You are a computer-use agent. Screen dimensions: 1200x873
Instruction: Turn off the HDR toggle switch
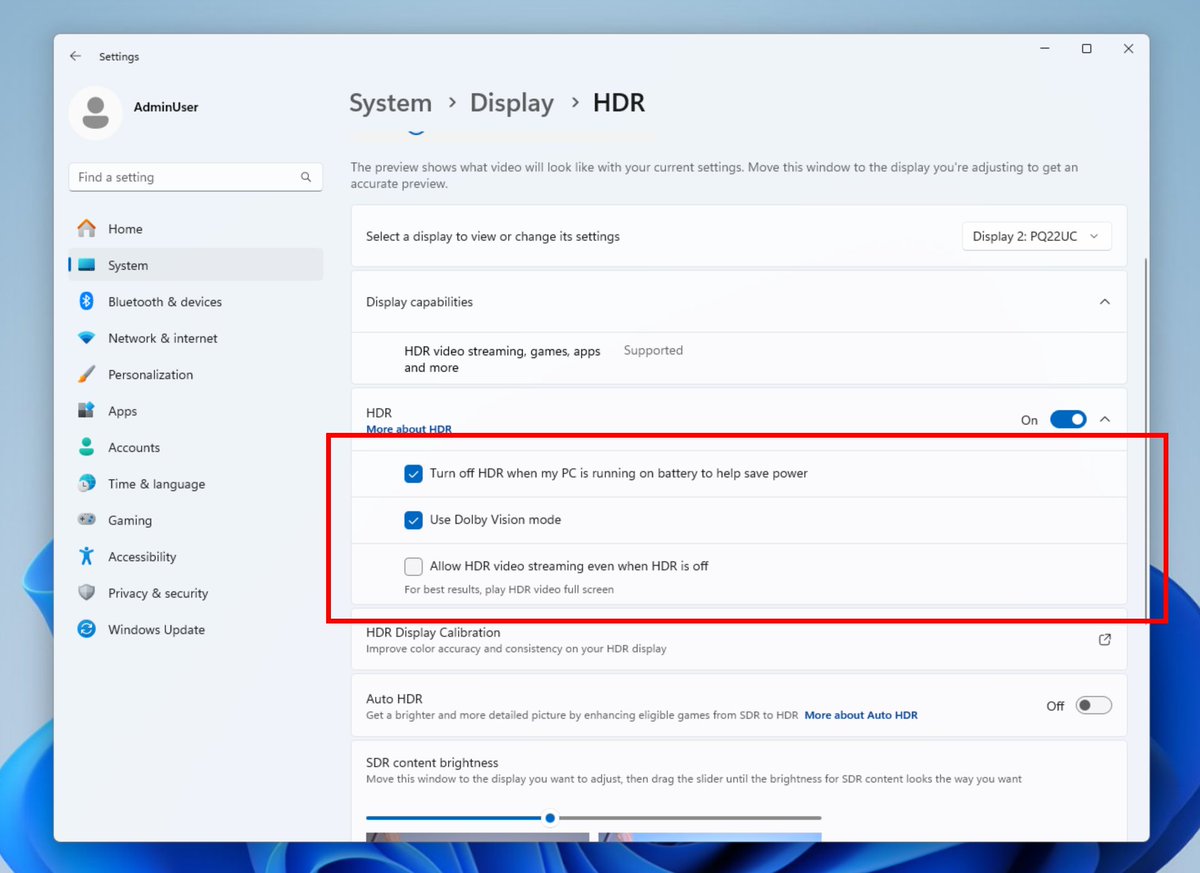click(1068, 419)
